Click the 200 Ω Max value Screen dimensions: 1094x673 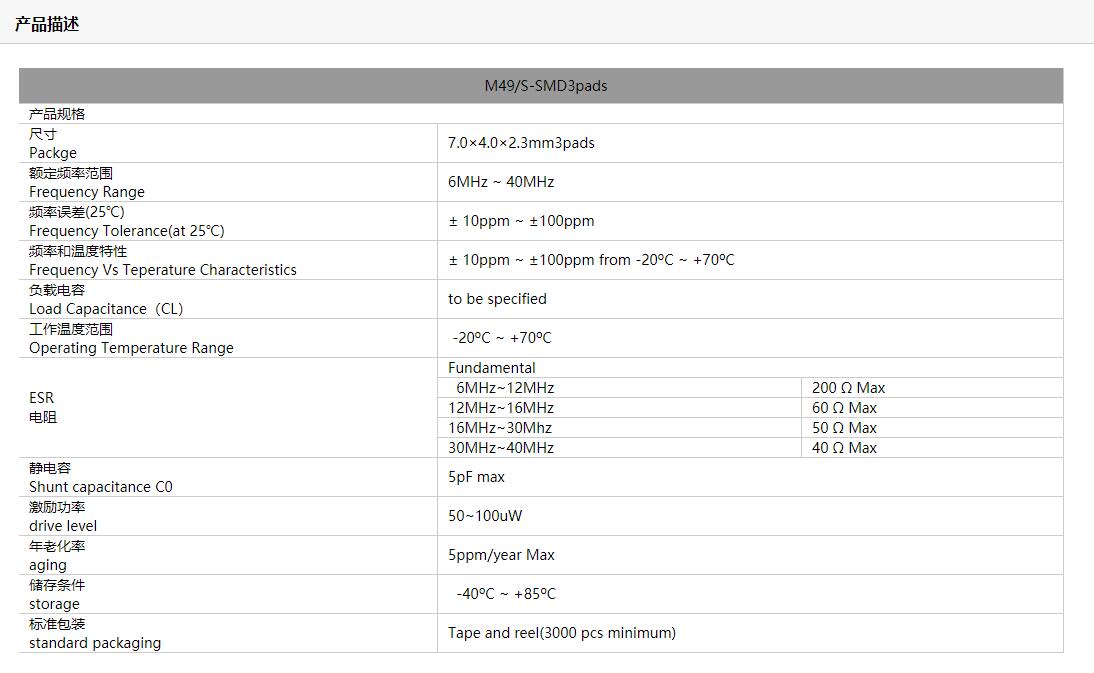pyautogui.click(x=848, y=388)
